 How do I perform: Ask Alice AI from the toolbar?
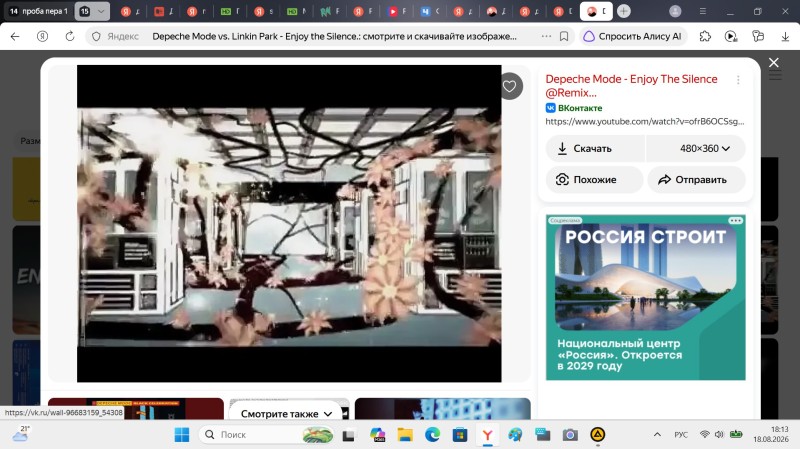(633, 36)
